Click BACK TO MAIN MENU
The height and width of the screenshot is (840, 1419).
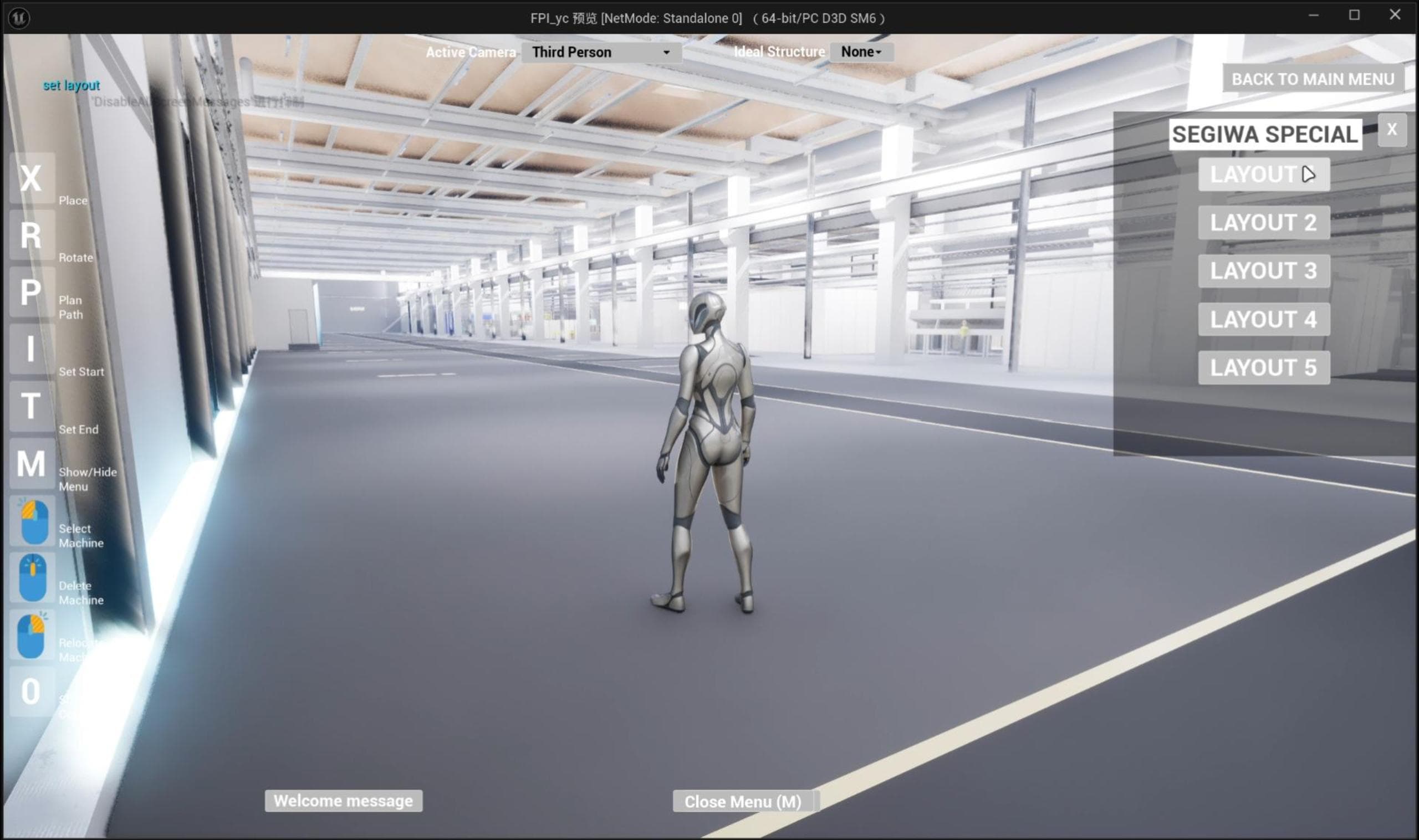[1313, 79]
